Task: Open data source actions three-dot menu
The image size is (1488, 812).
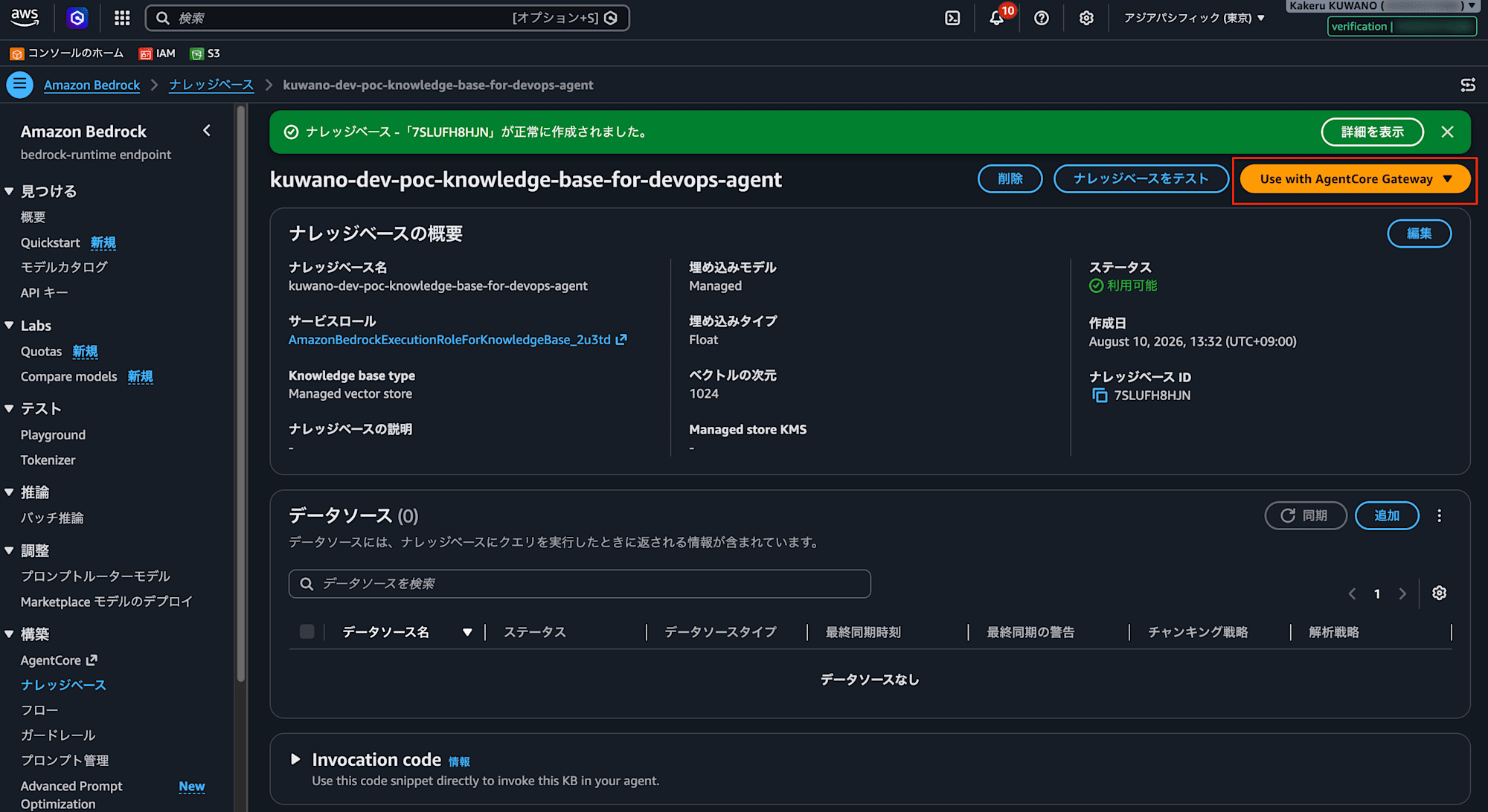Action: pyautogui.click(x=1440, y=515)
